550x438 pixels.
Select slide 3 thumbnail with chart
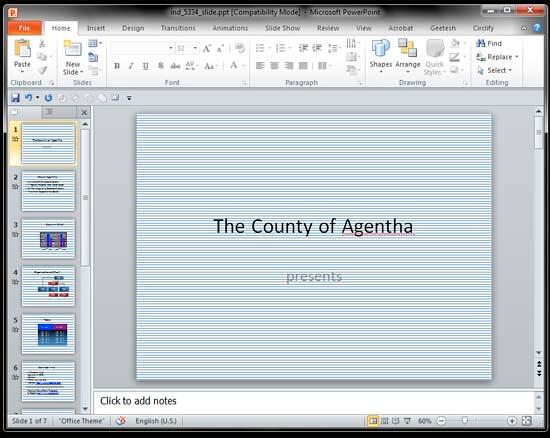point(48,239)
